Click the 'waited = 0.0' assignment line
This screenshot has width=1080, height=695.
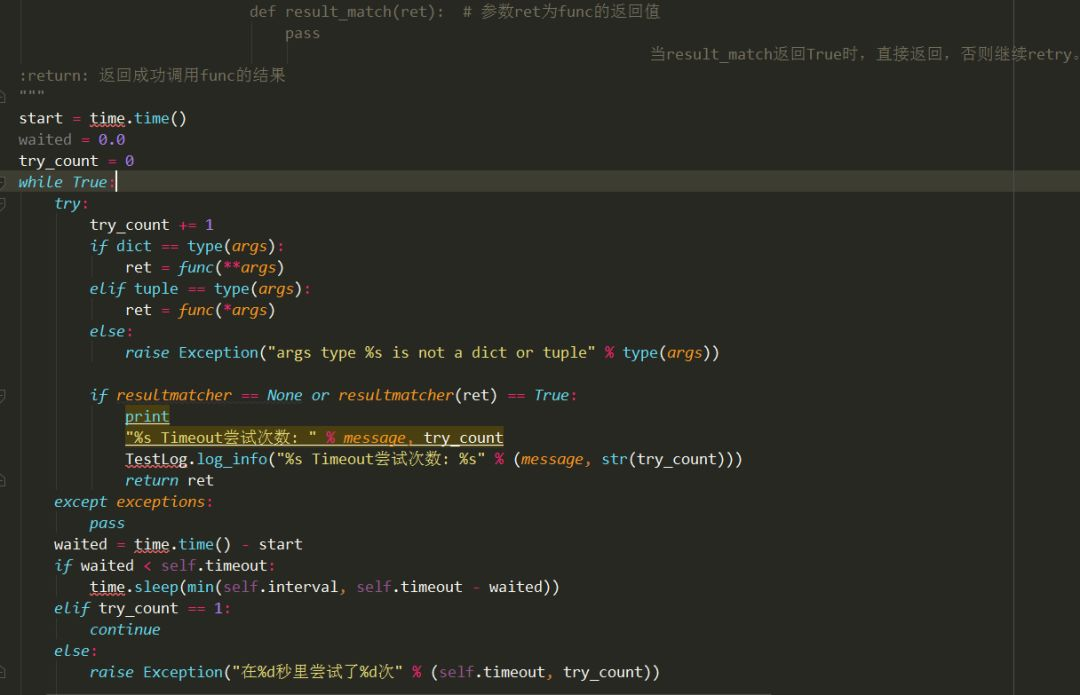[72, 140]
